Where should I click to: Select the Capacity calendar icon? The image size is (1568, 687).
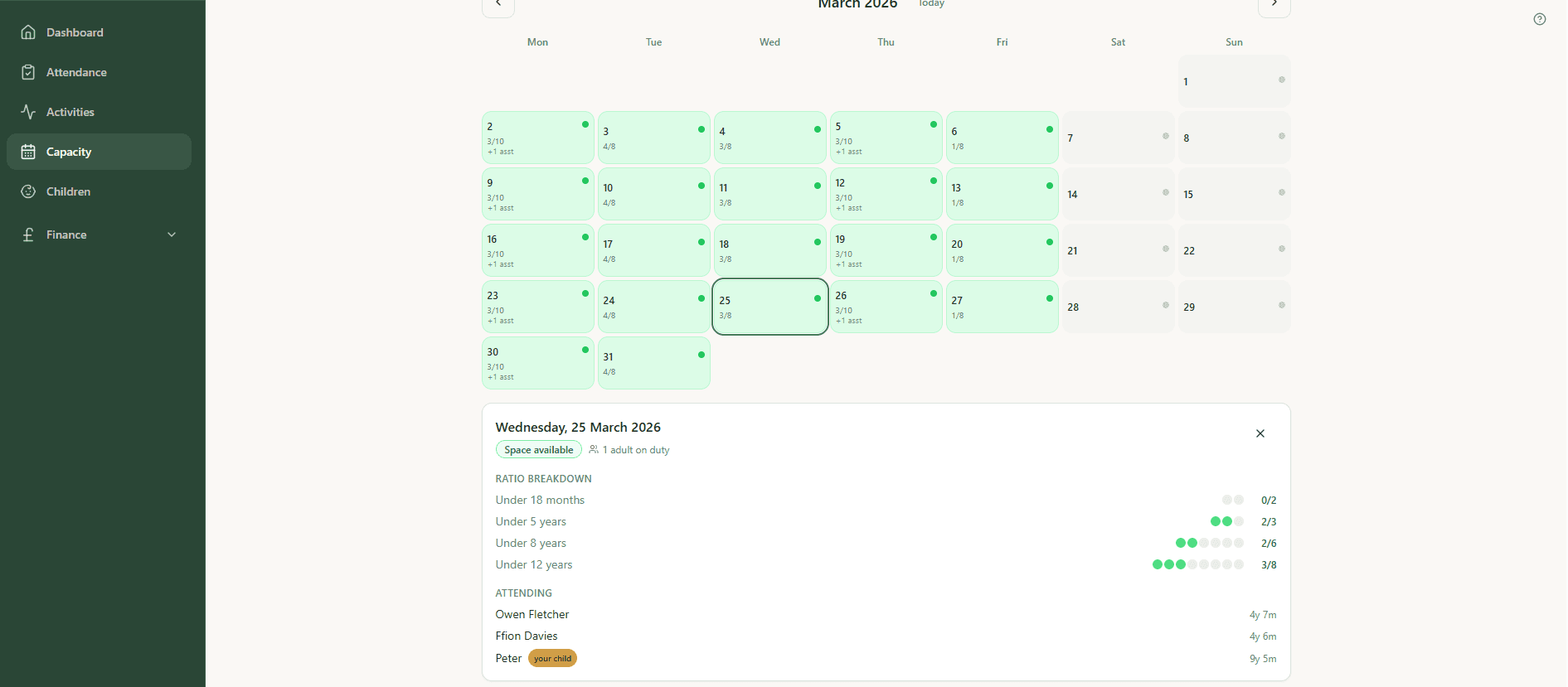[x=29, y=152]
